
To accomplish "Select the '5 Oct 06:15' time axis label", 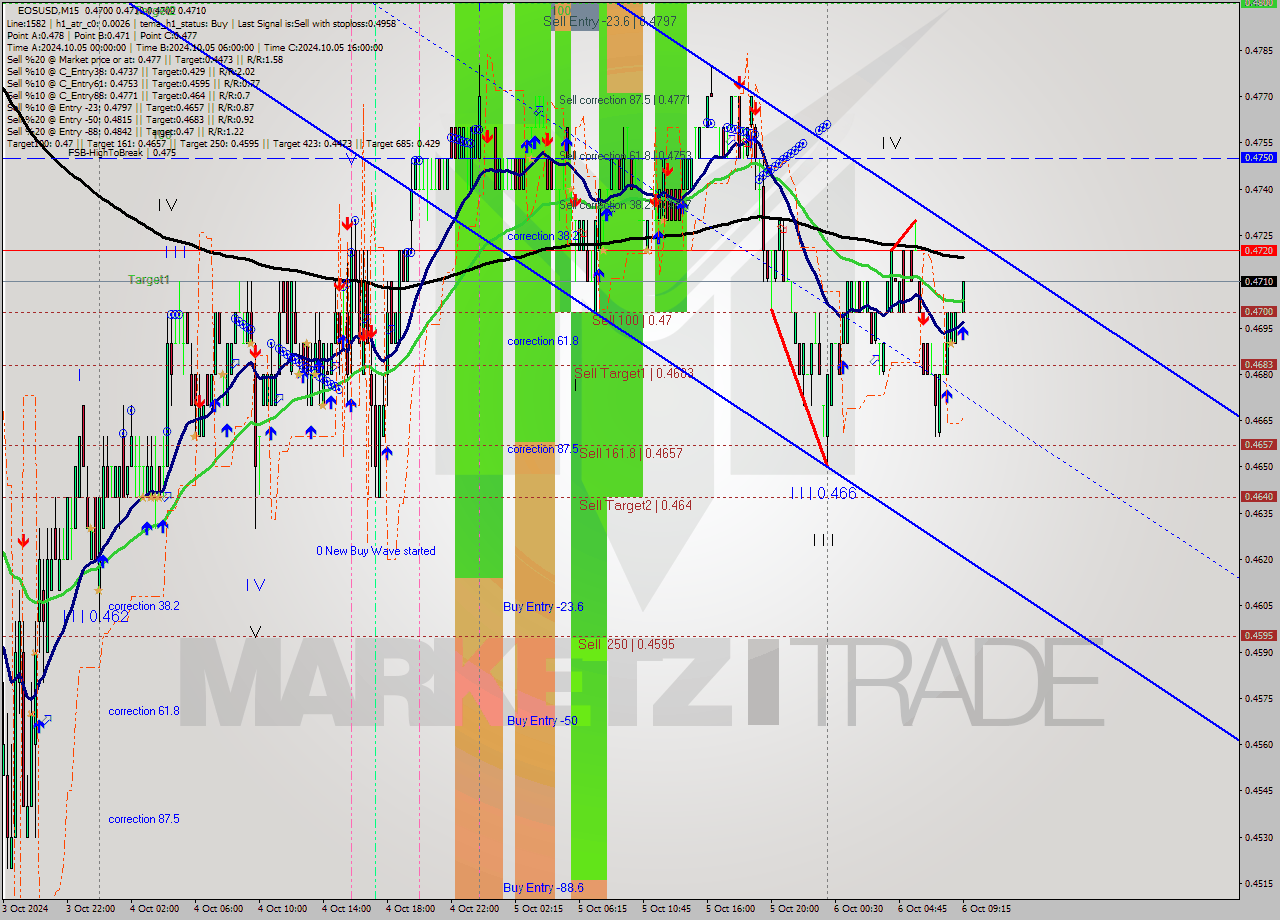I will tap(602, 909).
